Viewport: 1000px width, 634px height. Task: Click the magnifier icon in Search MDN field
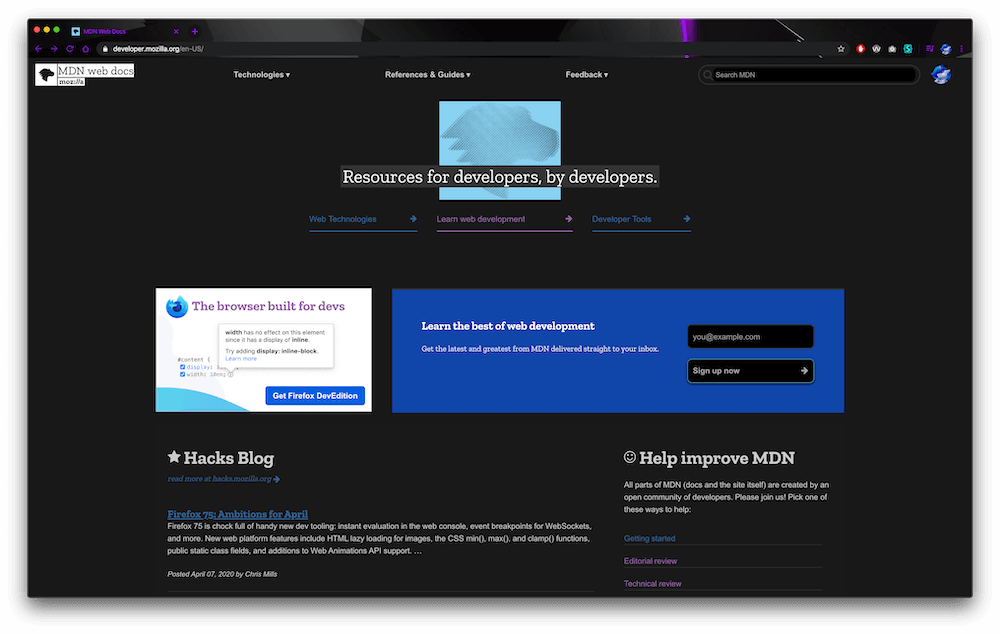710,74
